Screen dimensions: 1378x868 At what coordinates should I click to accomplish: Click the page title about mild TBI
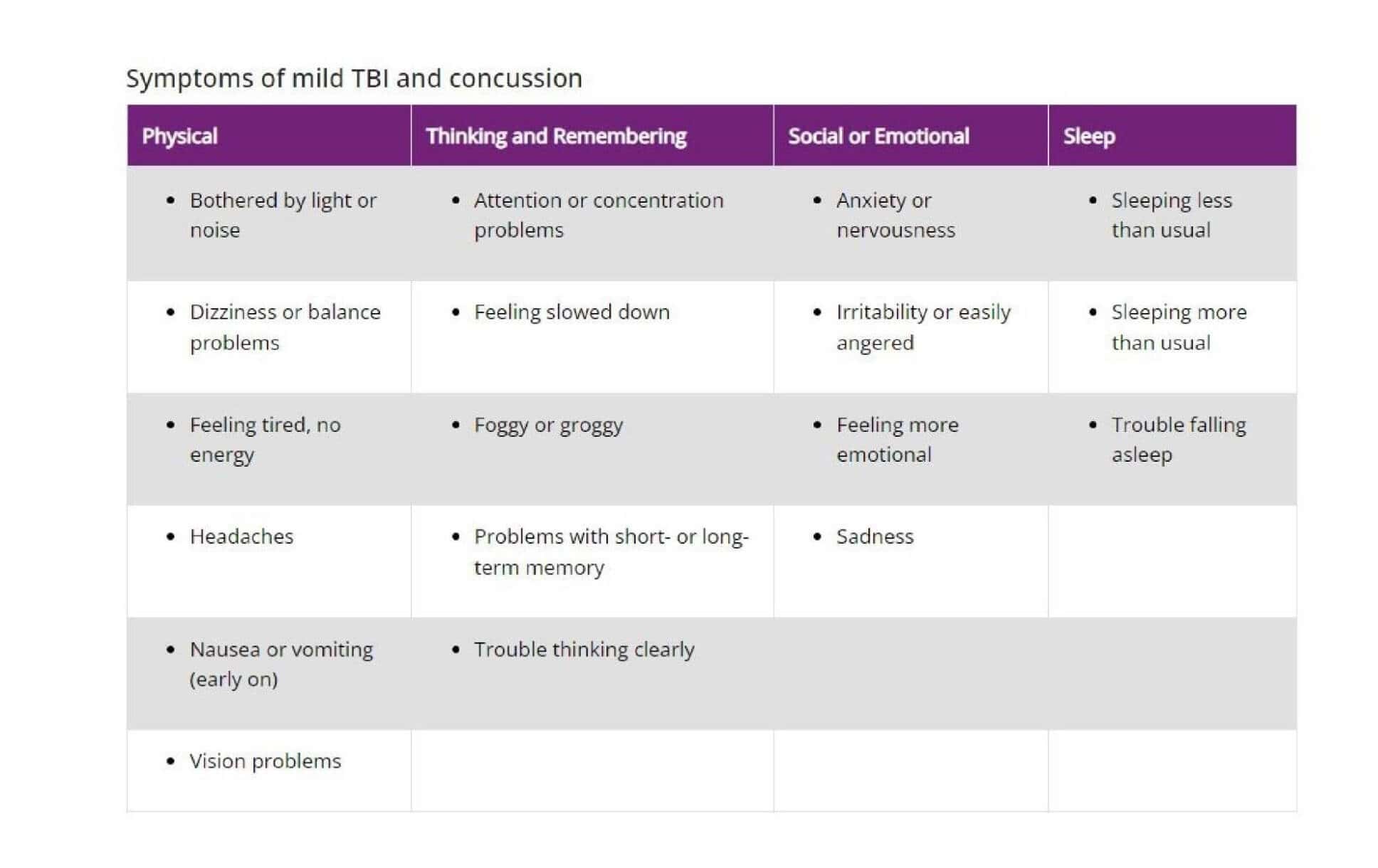[x=354, y=78]
